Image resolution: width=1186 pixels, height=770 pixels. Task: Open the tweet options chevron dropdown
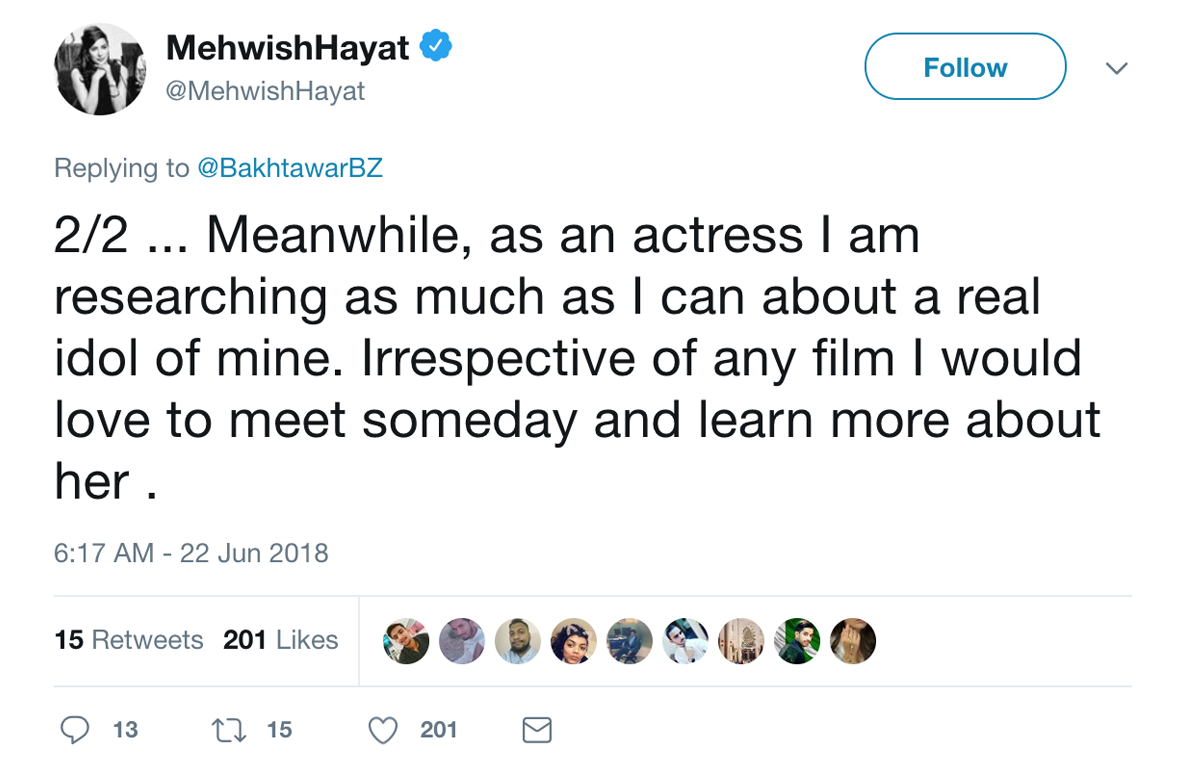(1116, 68)
